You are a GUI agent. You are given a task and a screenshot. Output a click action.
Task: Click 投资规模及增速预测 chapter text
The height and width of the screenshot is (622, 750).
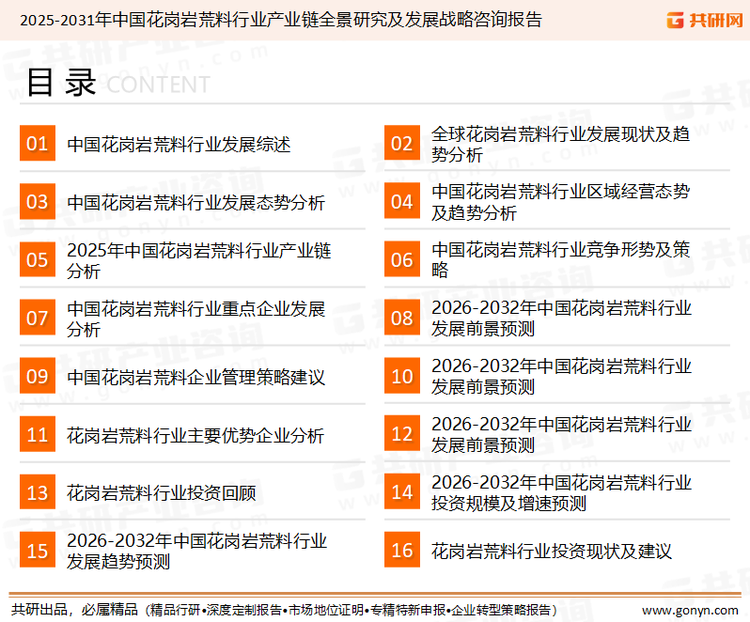click(508, 504)
